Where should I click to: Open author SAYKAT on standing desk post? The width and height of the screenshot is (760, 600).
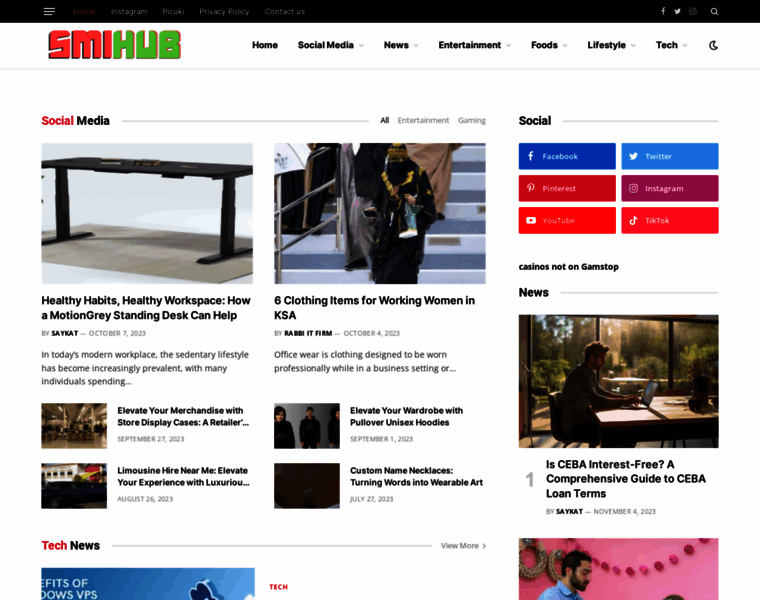(x=64, y=333)
